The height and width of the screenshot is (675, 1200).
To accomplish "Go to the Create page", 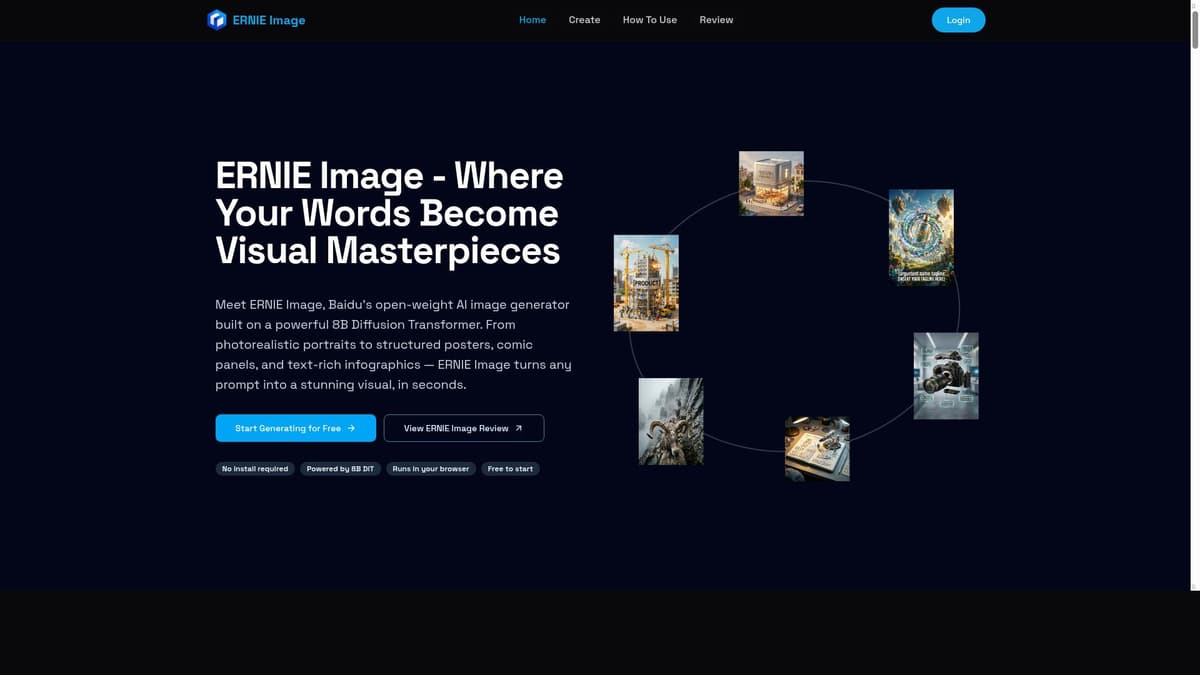I will (584, 20).
